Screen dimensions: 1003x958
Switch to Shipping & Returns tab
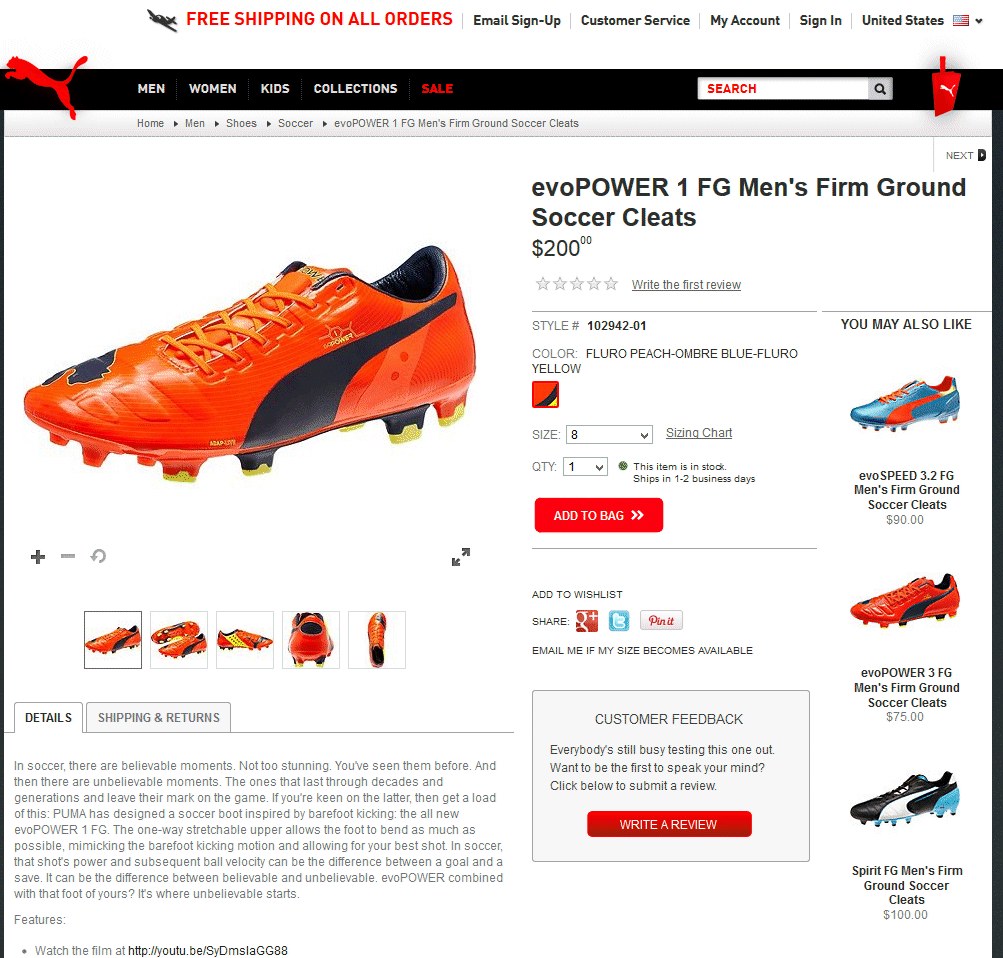(x=159, y=718)
